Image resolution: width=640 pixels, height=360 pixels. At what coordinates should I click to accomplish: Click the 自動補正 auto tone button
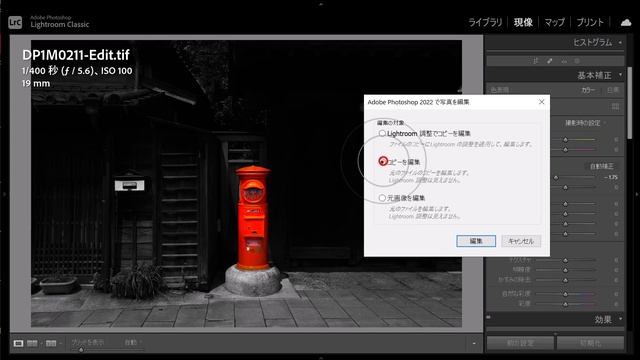coord(602,167)
